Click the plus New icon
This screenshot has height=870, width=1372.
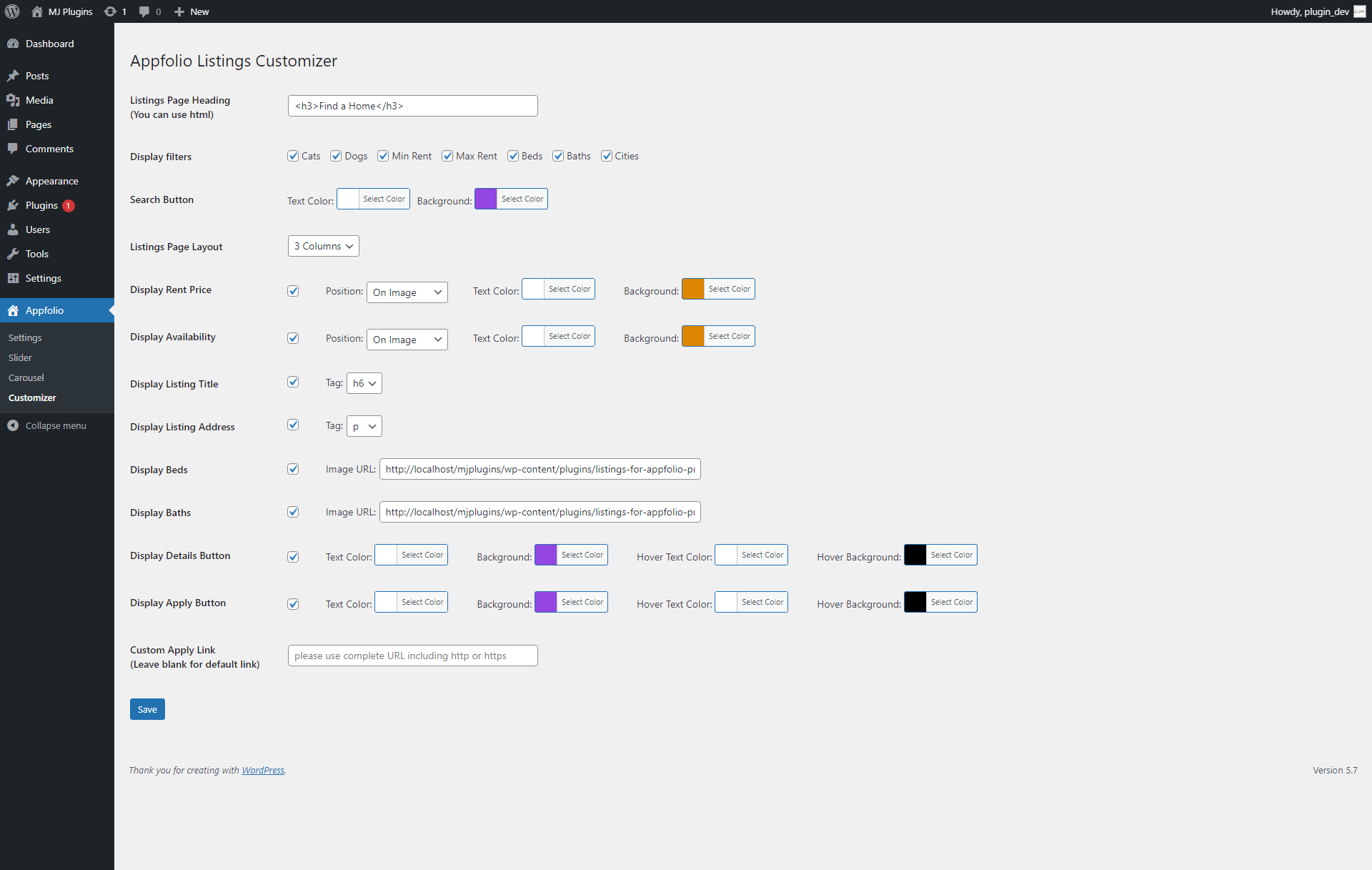[x=179, y=11]
